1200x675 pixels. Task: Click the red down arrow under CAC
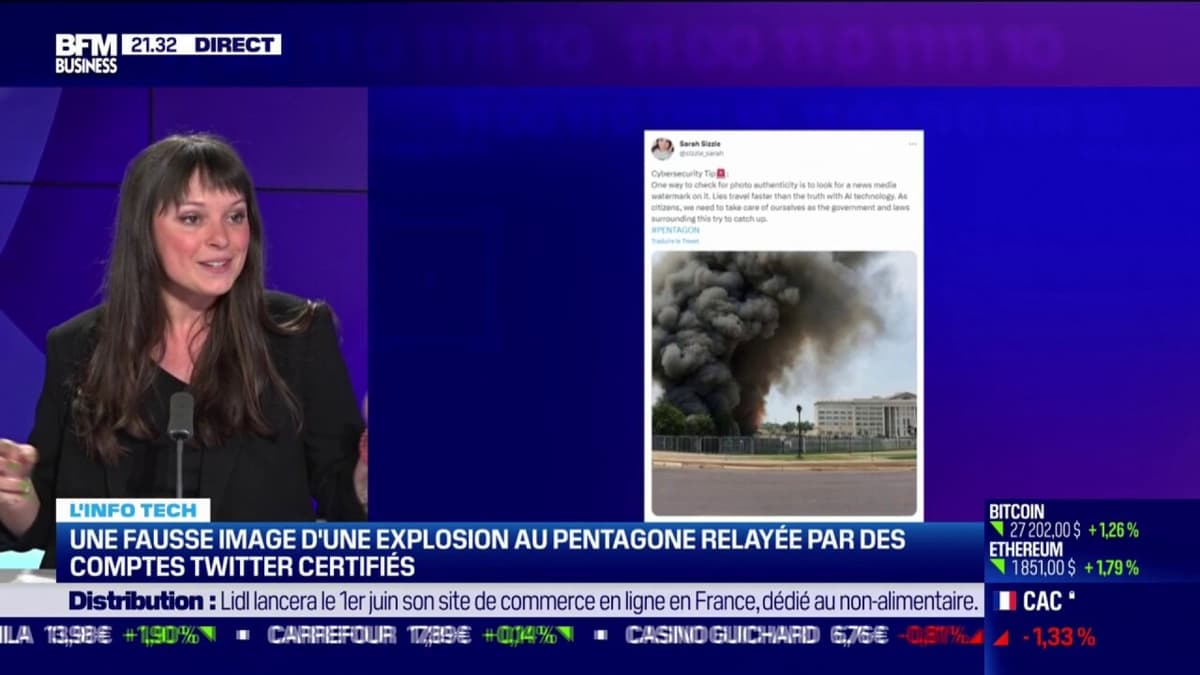click(1001, 637)
